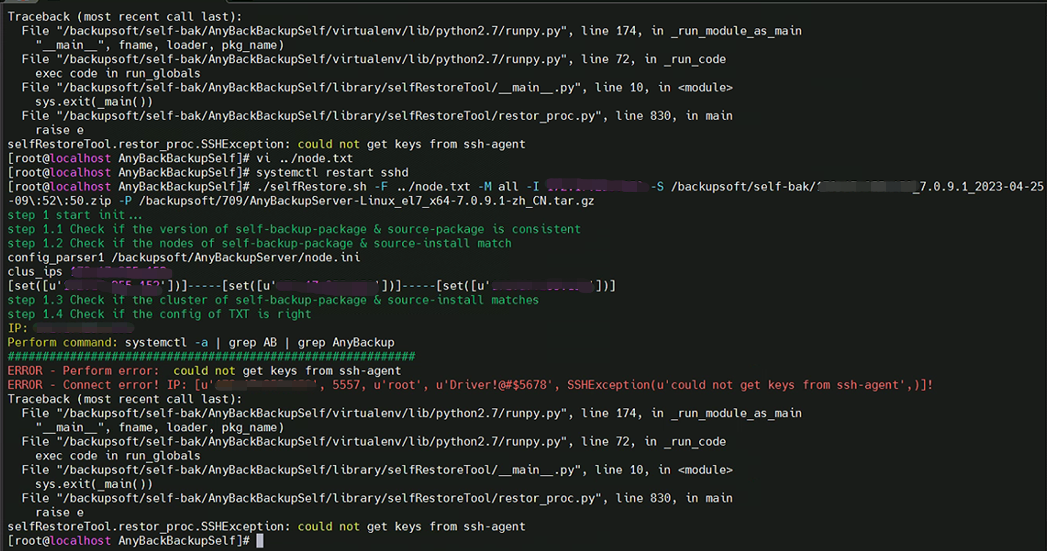Click the 'systemctl restart sshd' command

click(x=332, y=172)
